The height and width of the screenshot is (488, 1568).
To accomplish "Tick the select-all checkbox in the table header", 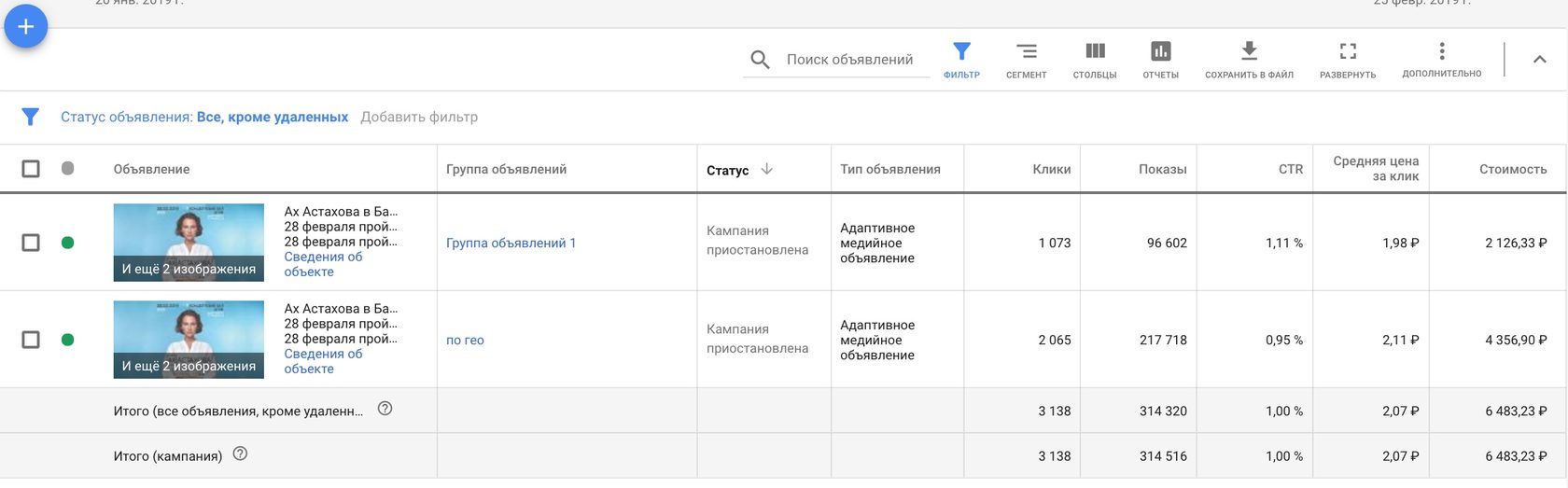I will (31, 169).
